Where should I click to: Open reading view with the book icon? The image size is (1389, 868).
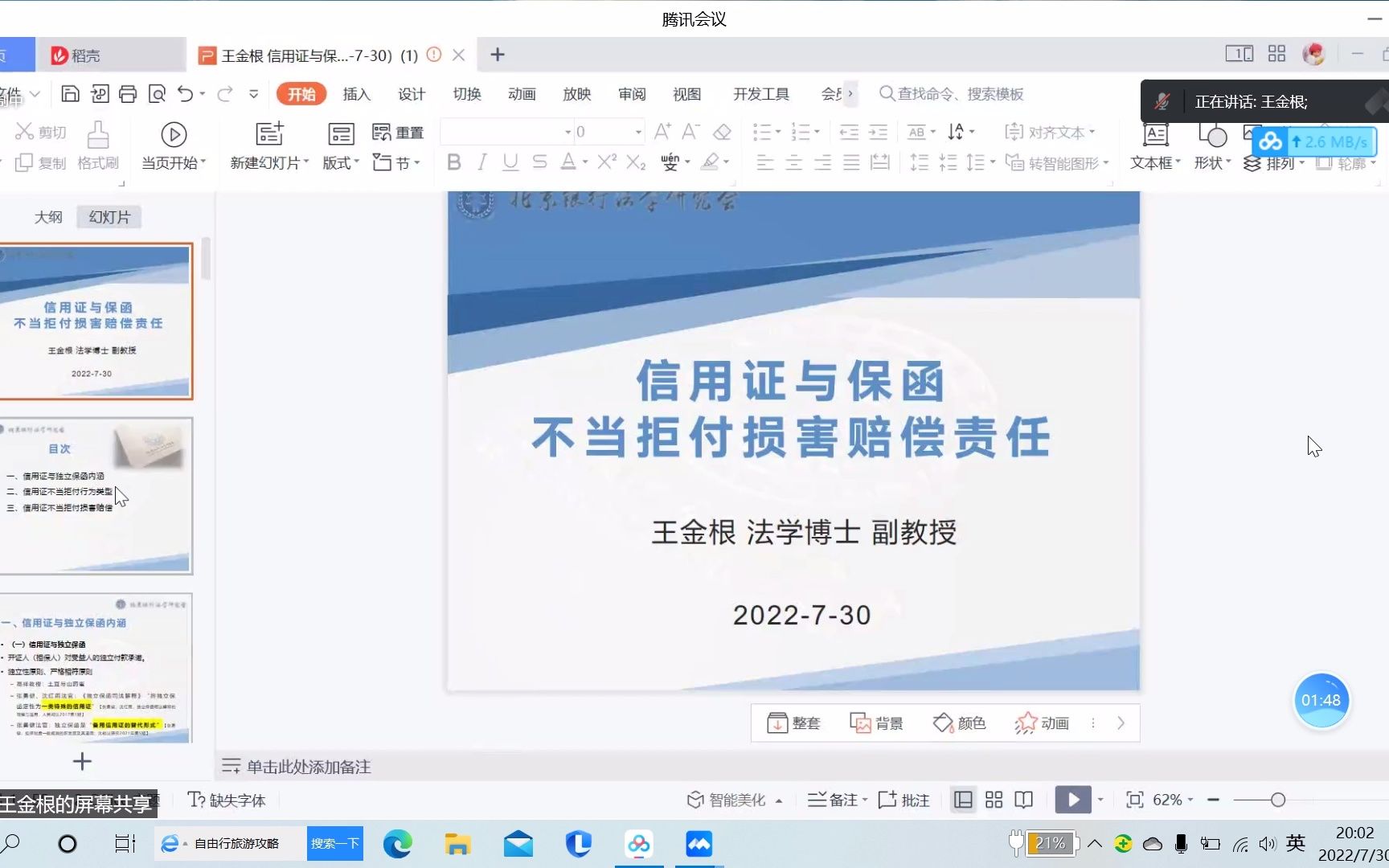click(x=1023, y=800)
